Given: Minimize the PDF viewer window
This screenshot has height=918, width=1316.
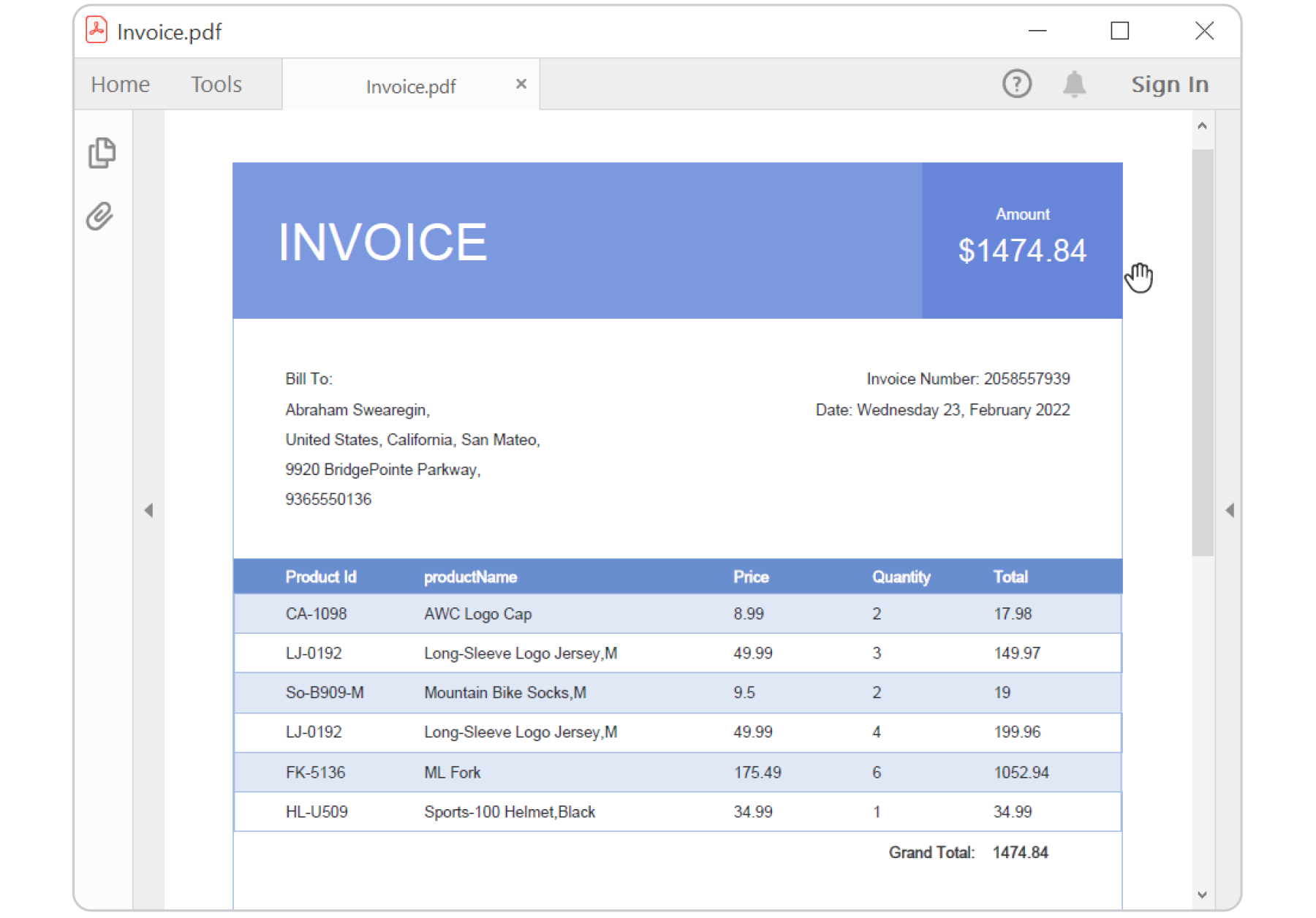Looking at the screenshot, I should (1037, 31).
